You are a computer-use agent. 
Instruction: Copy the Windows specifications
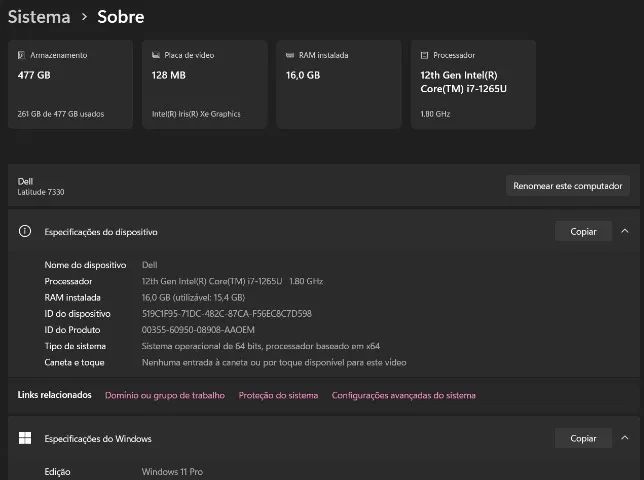click(x=583, y=438)
